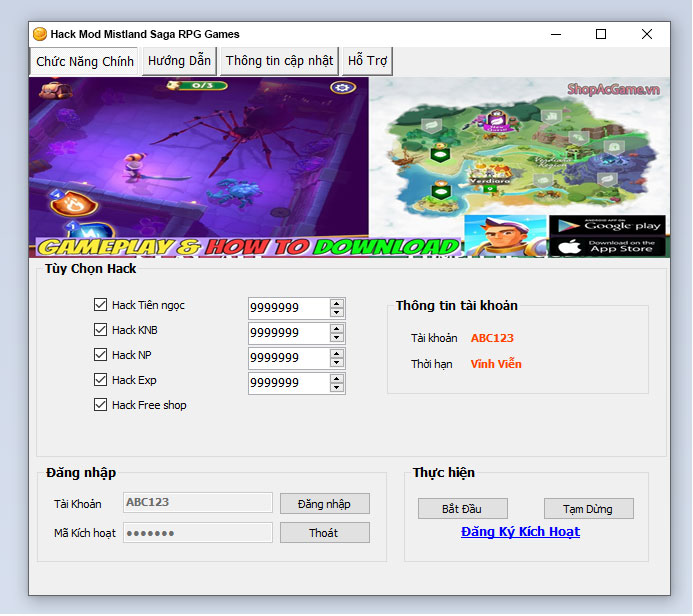The width and height of the screenshot is (693, 616).
Task: Click the hero portrait in the banner
Action: click(x=506, y=236)
